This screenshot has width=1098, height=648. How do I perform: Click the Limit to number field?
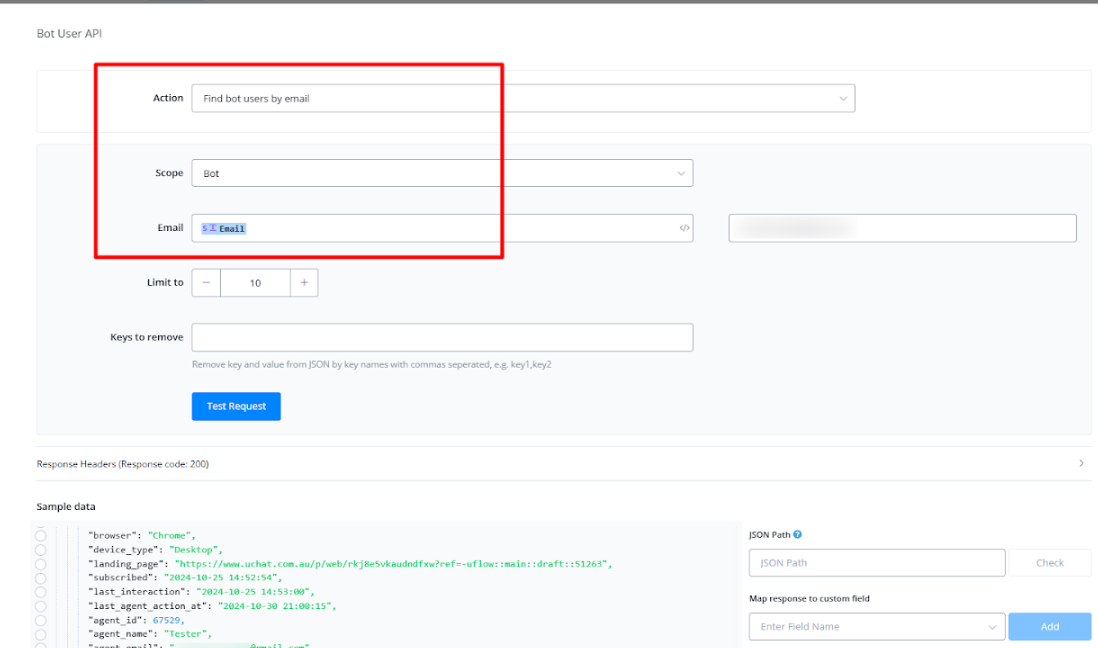[255, 283]
